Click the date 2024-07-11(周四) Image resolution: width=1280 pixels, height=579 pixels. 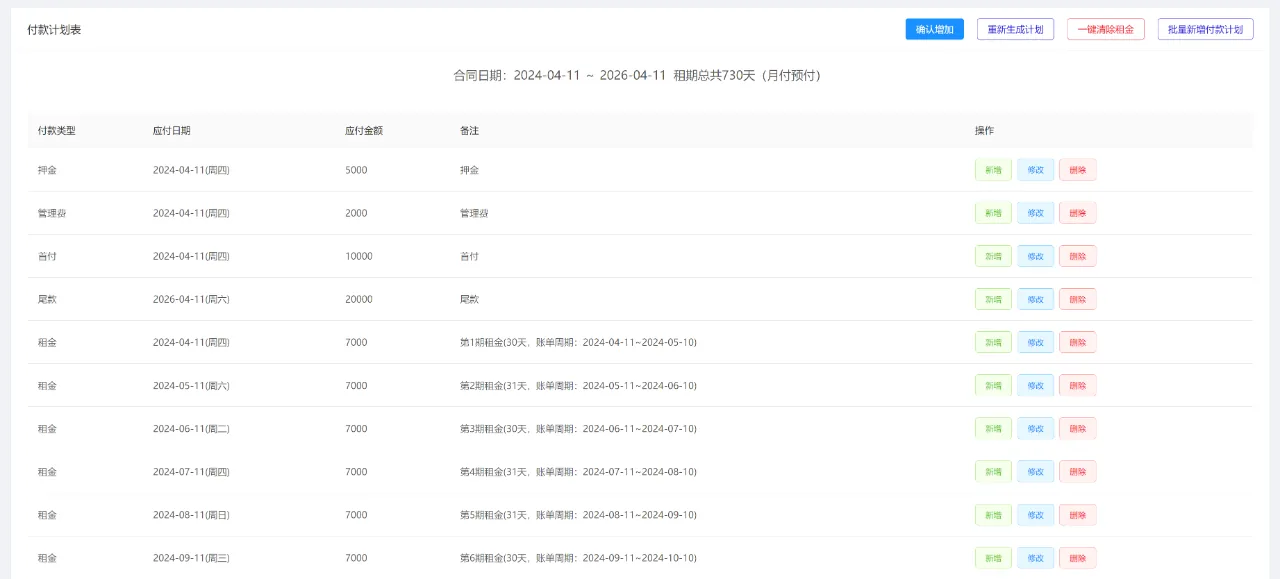191,471
